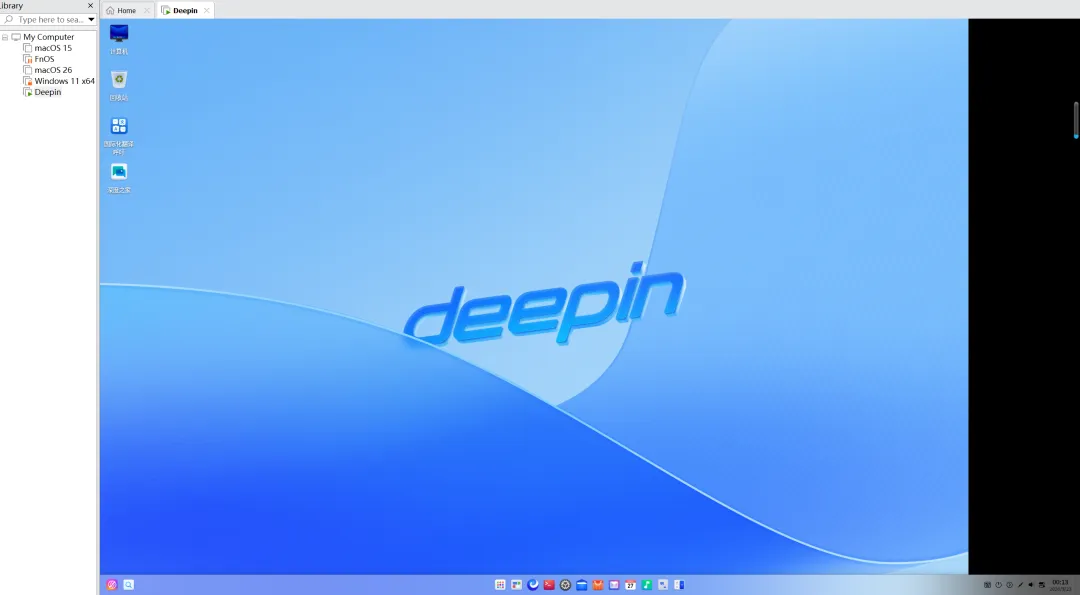Open the mail app in the dock
Viewport: 1080px width, 595px height.
click(614, 585)
